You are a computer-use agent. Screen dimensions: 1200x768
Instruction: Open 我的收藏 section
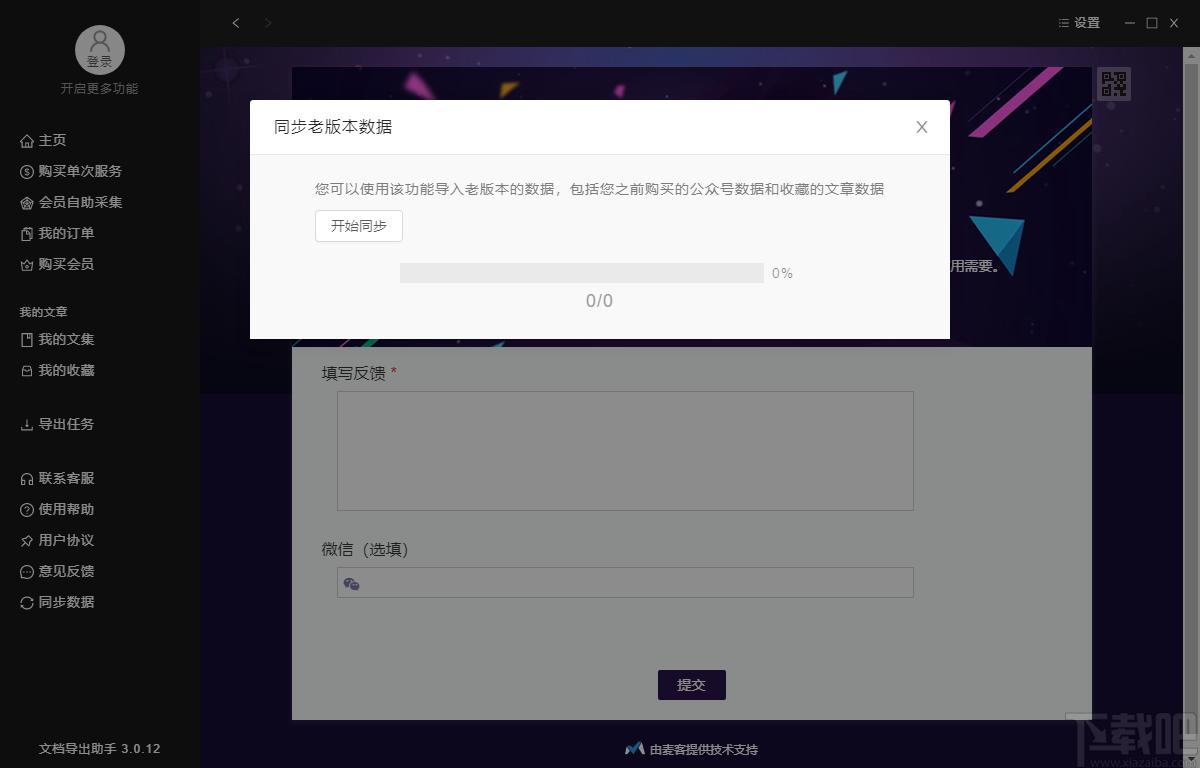(66, 371)
